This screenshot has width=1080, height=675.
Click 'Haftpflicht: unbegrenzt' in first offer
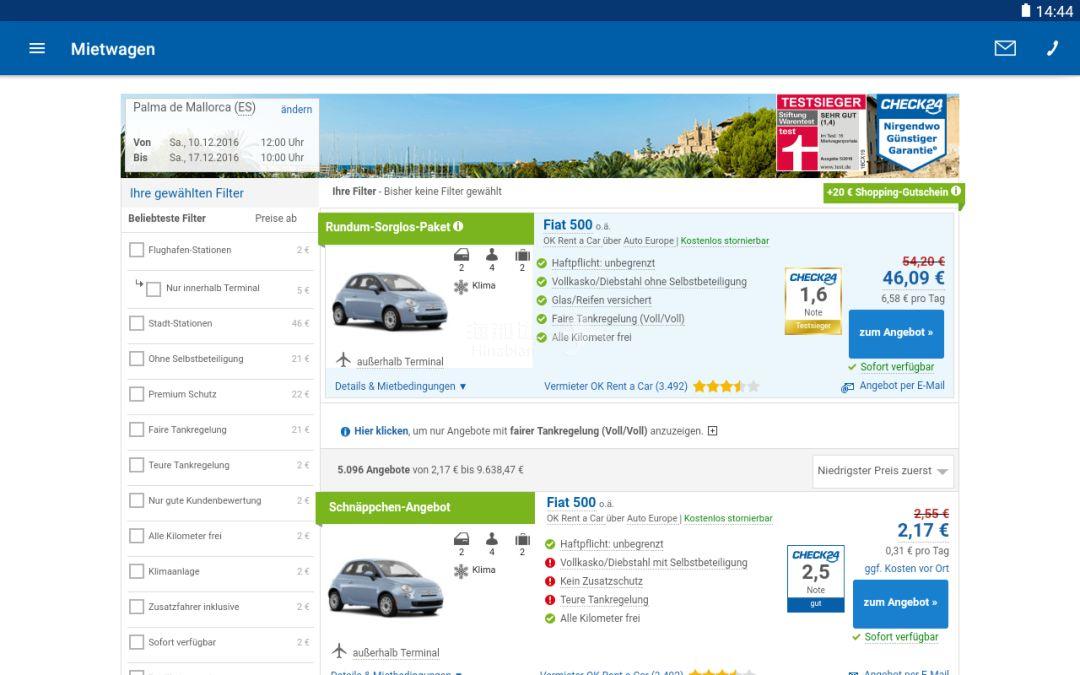603,263
